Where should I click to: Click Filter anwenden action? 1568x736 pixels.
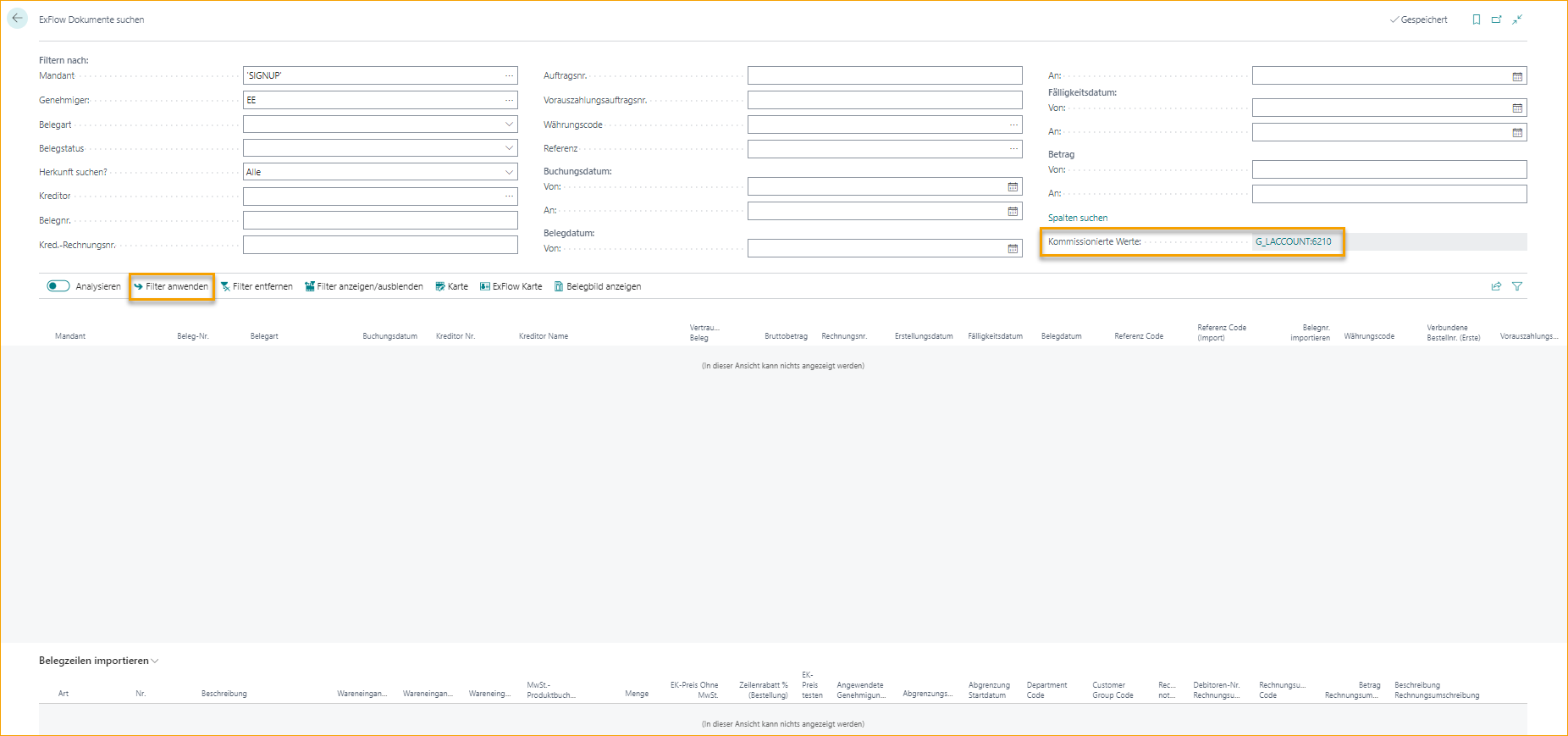pos(171,286)
